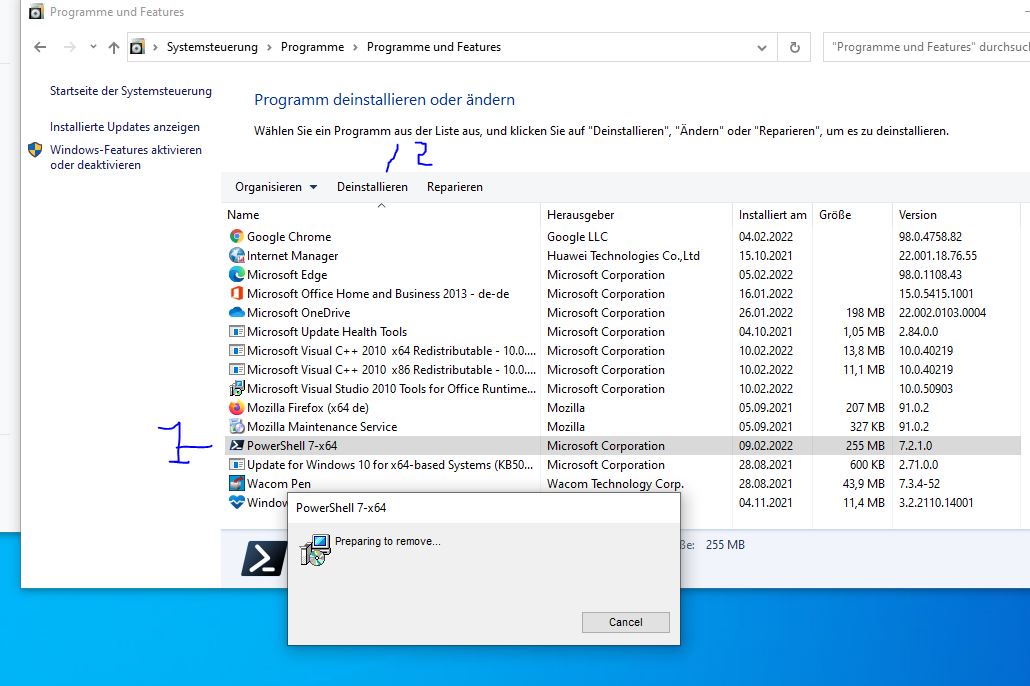
Task: Select Systemsteuerung in the breadcrumb
Action: [212, 47]
